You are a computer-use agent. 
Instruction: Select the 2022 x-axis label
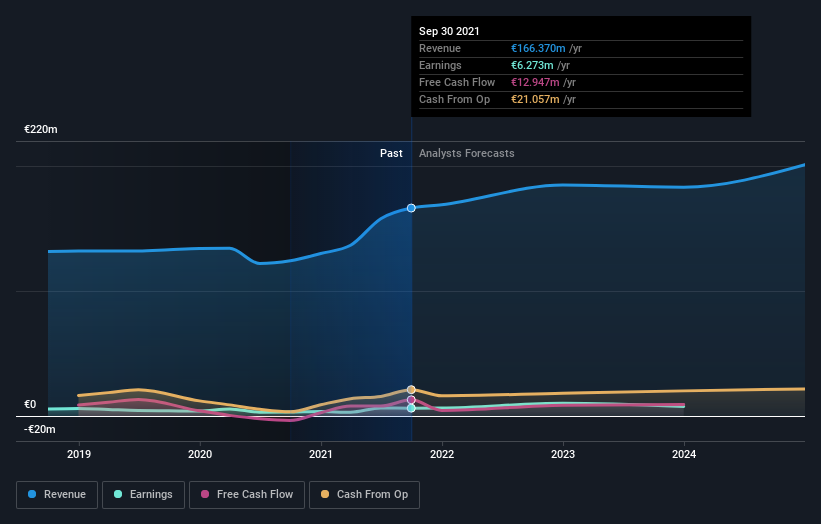tap(442, 454)
